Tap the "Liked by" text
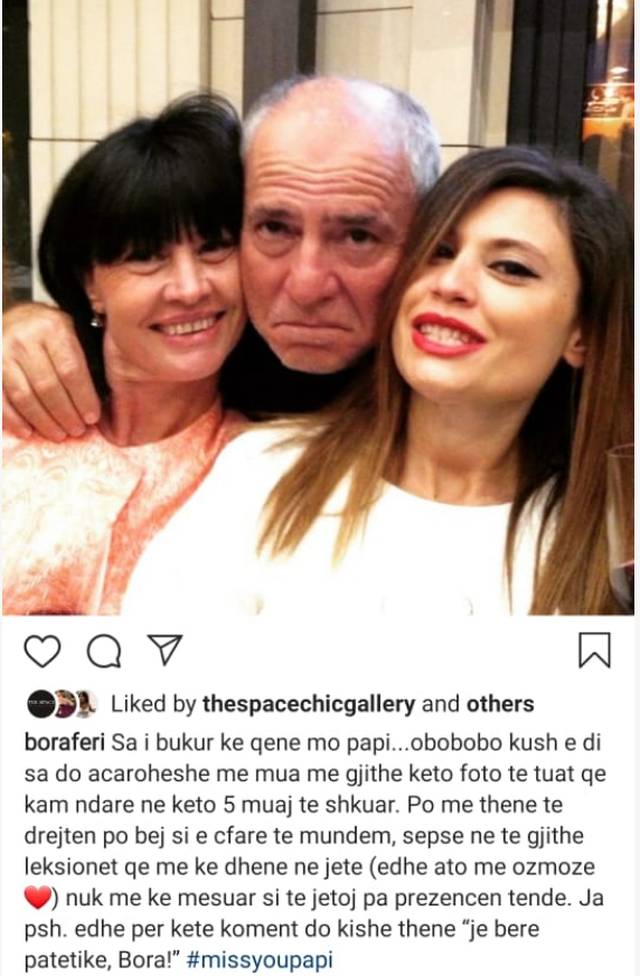 click(x=153, y=704)
